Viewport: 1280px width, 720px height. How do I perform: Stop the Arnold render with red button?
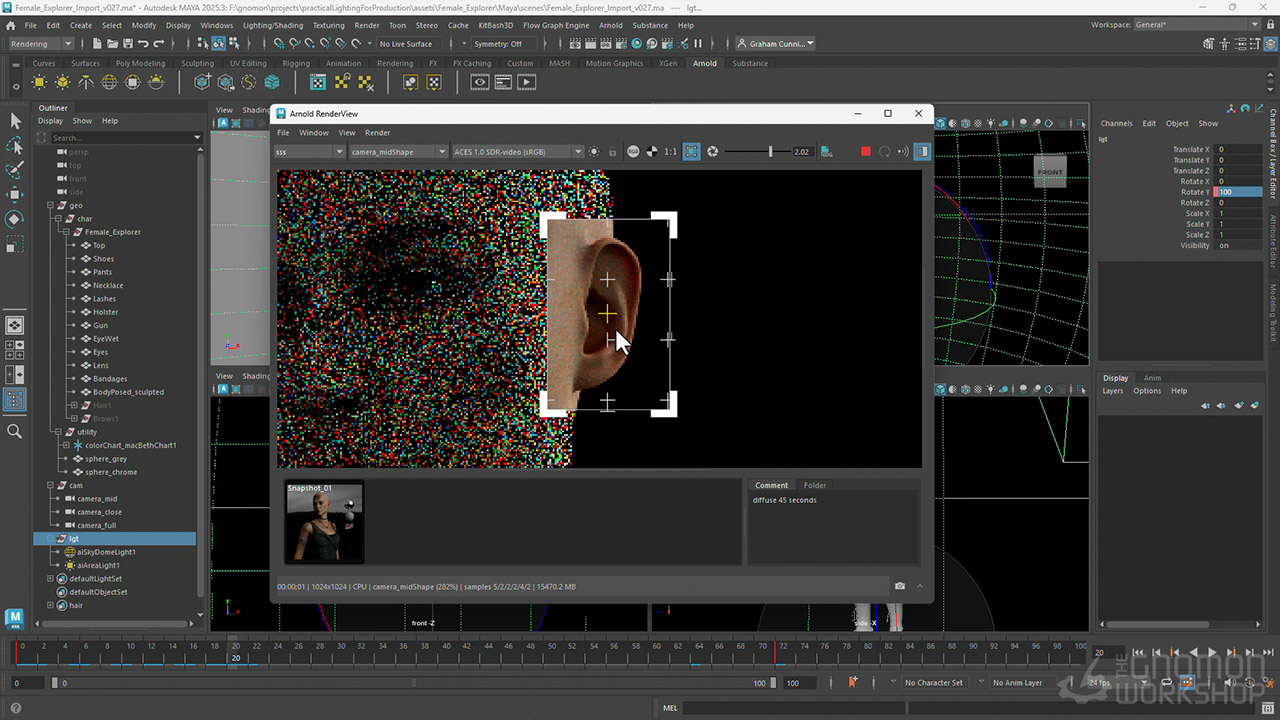(x=866, y=152)
